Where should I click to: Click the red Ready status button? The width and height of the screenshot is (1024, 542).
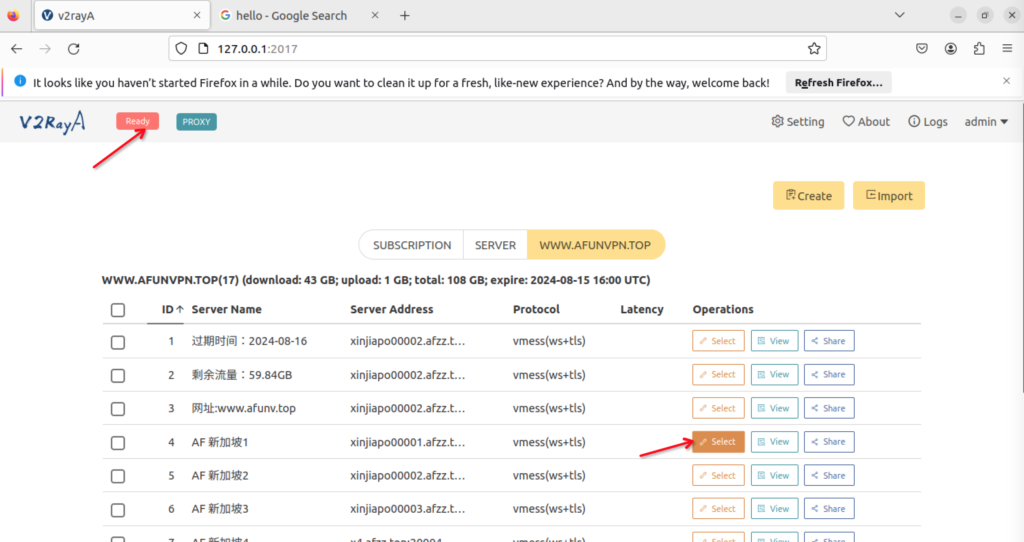tap(137, 121)
